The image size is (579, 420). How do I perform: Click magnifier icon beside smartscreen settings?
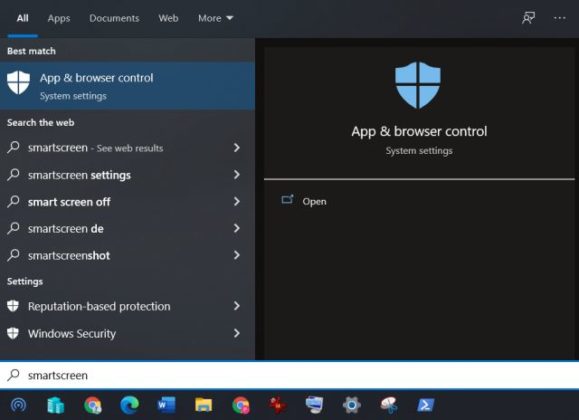[x=13, y=174]
